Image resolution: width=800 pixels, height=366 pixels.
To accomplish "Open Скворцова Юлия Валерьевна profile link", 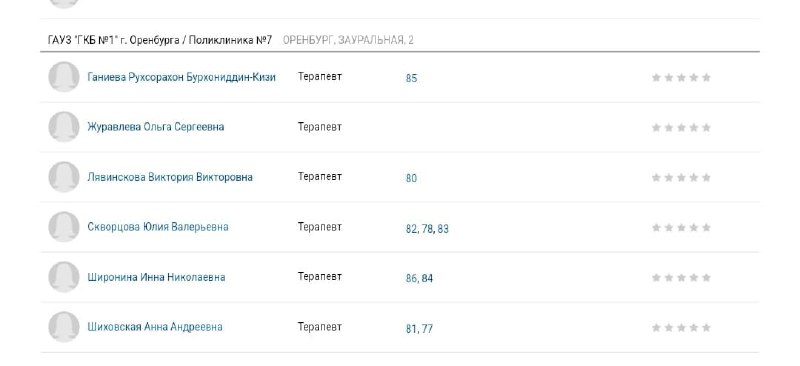I will point(158,227).
